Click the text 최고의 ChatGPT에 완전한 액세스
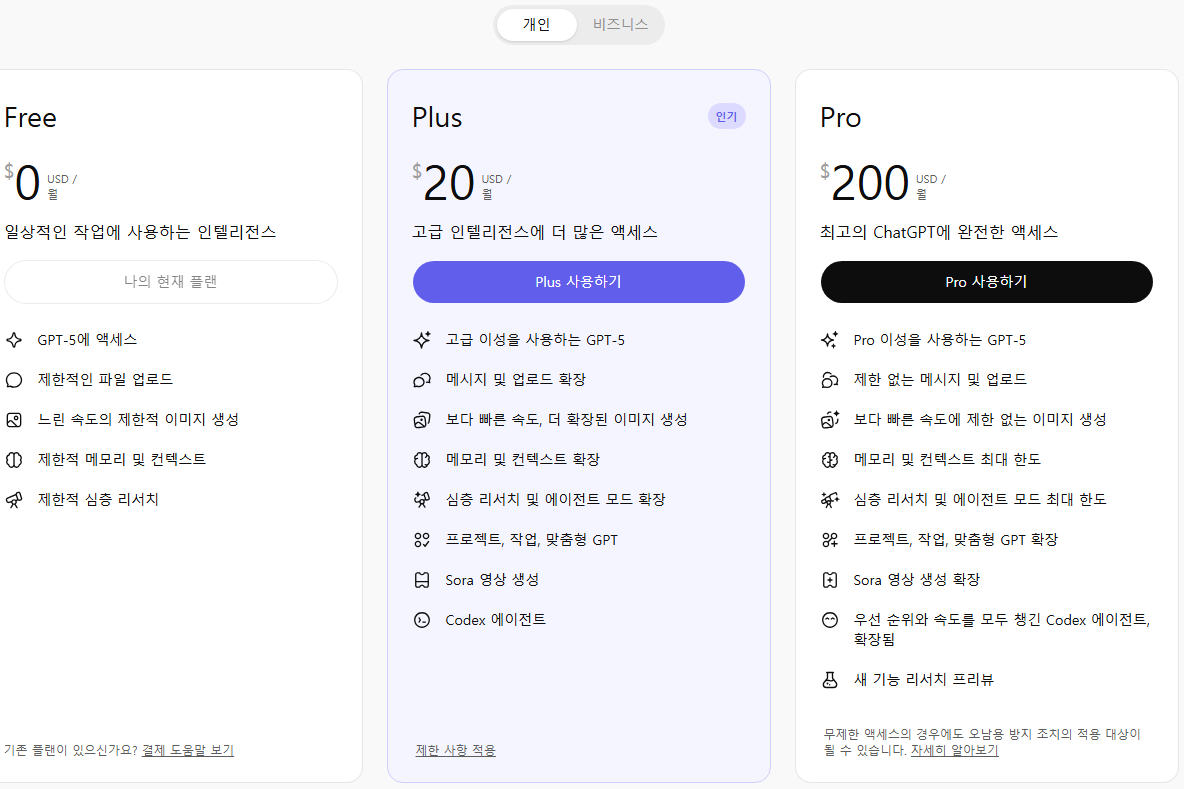The width and height of the screenshot is (1184, 789). click(x=939, y=233)
